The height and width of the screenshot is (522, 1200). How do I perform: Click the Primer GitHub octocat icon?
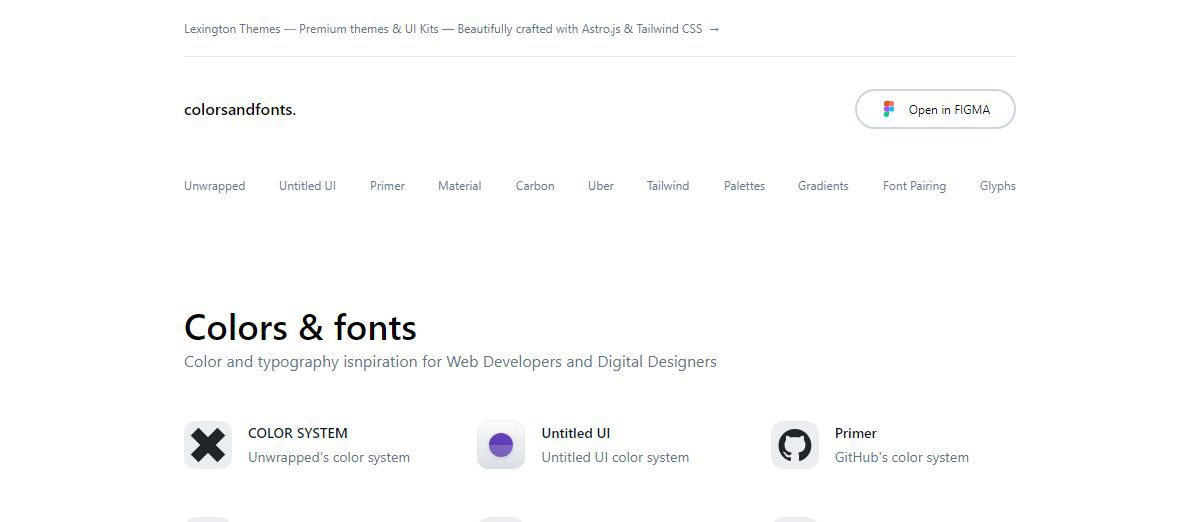(795, 445)
